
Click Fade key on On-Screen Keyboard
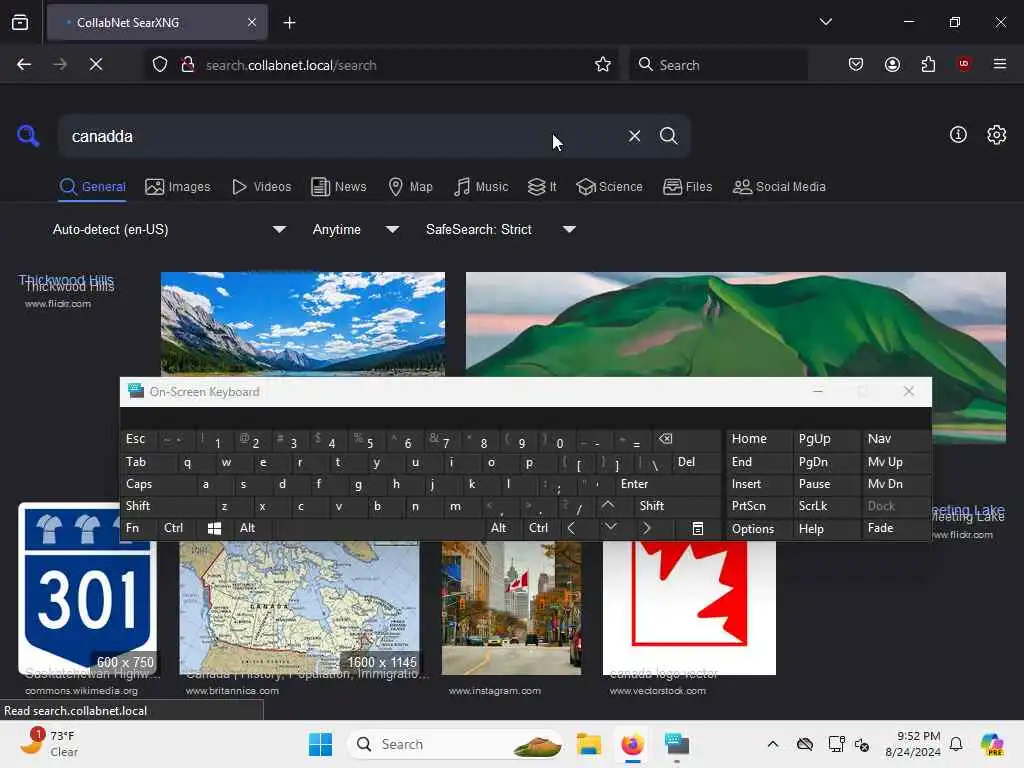tap(895, 528)
